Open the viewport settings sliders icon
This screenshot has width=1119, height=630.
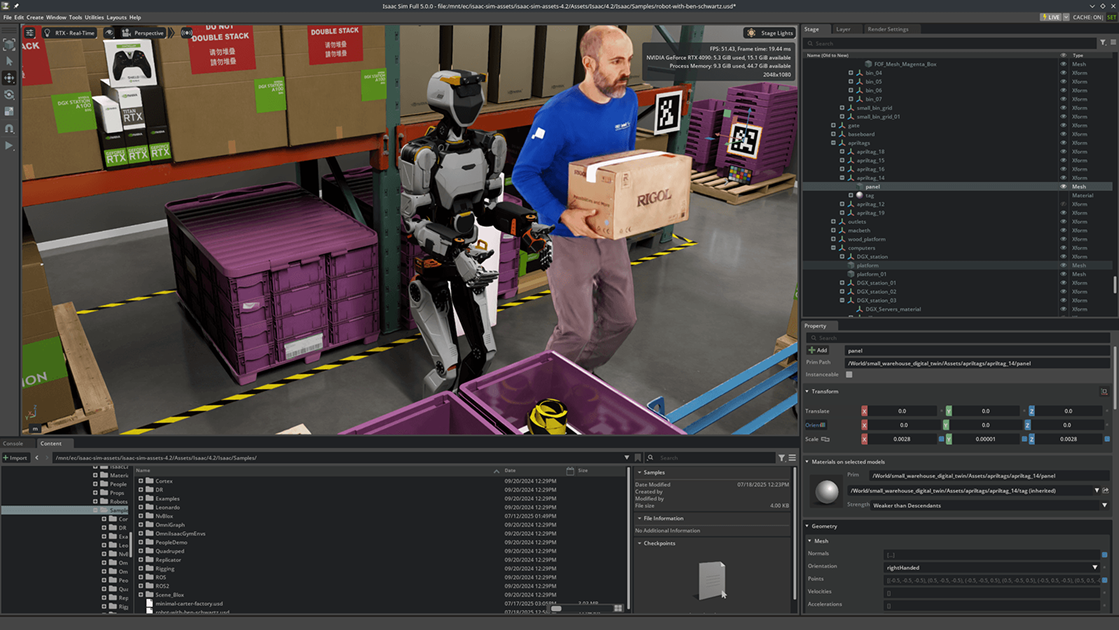coord(29,33)
